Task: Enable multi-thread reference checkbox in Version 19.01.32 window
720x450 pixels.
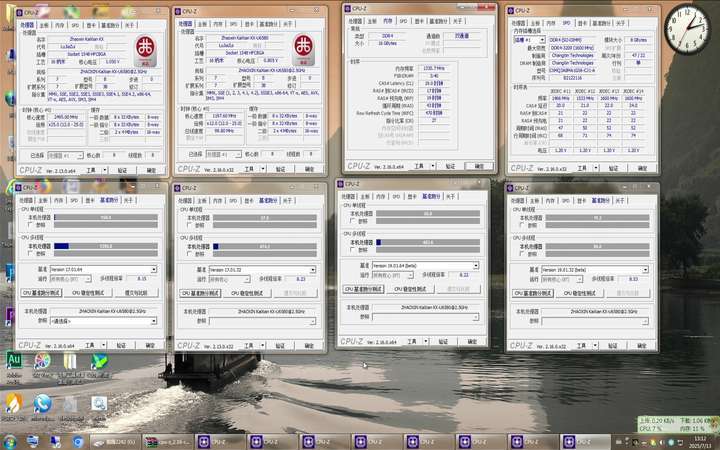Action: 522,254
